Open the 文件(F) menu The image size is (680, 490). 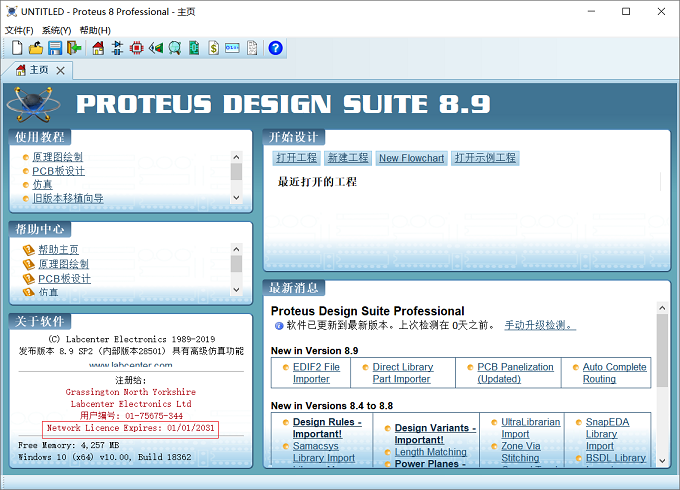point(19,30)
